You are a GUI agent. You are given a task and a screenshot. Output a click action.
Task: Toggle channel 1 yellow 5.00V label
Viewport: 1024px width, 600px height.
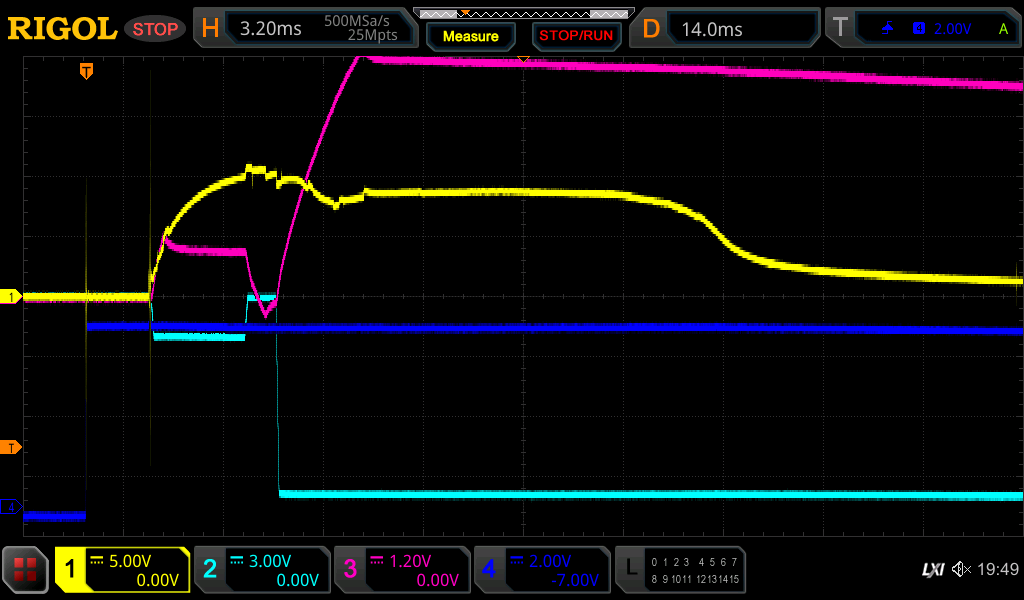(x=122, y=570)
